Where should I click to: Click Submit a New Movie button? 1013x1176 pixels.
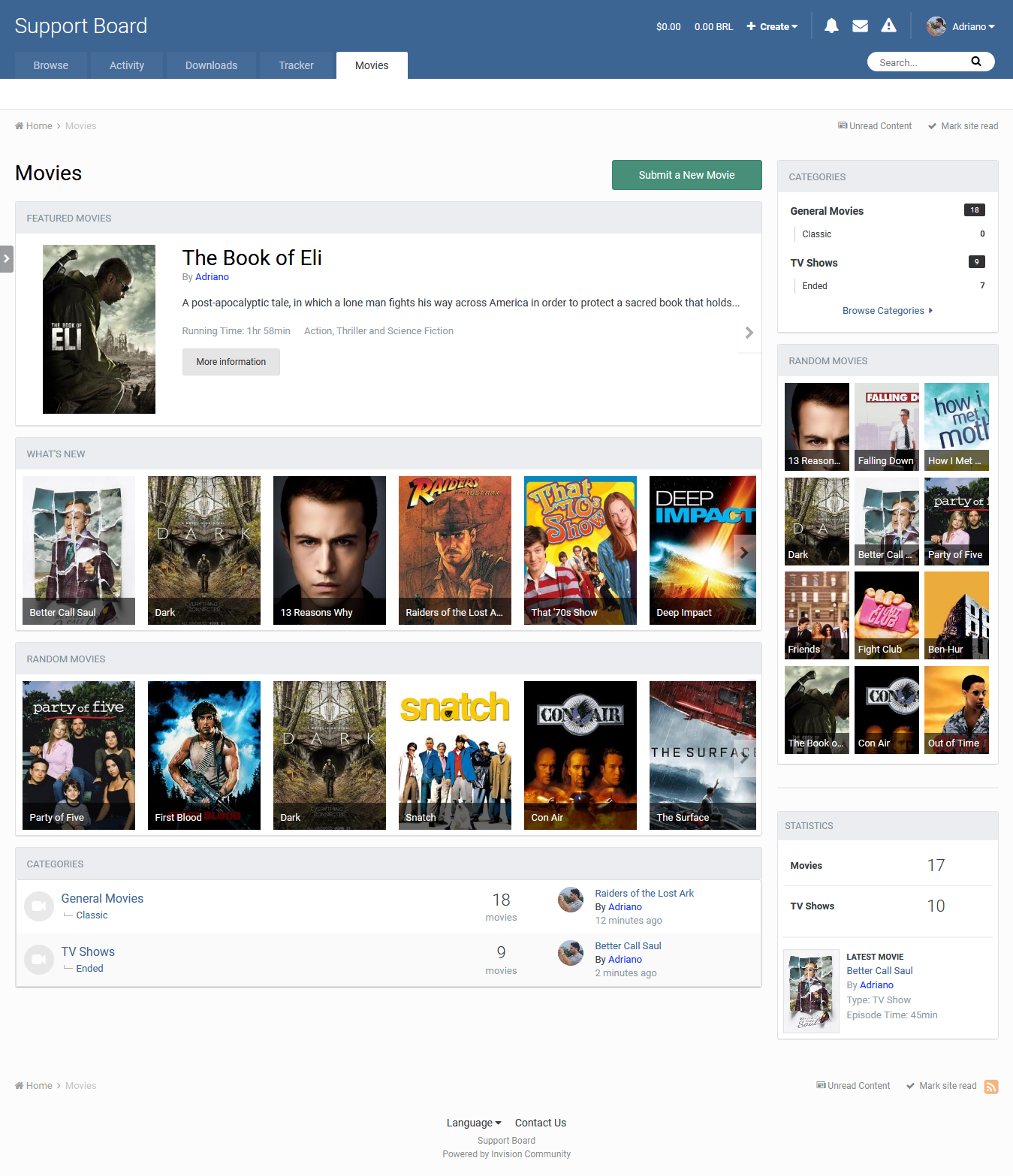coord(687,175)
